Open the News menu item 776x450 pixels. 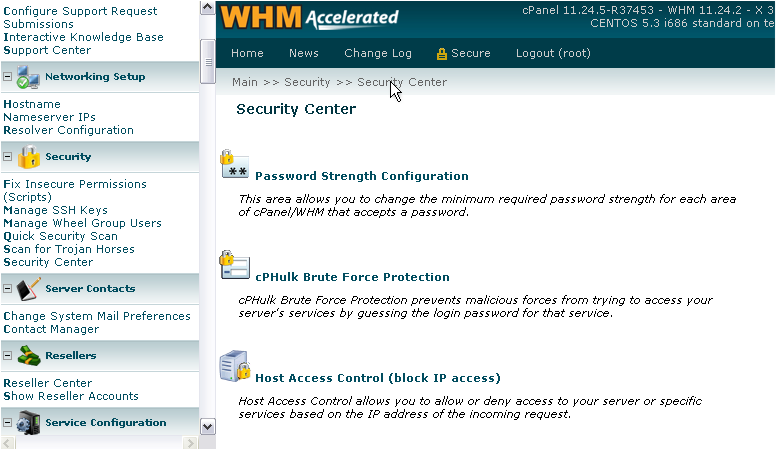pos(304,53)
